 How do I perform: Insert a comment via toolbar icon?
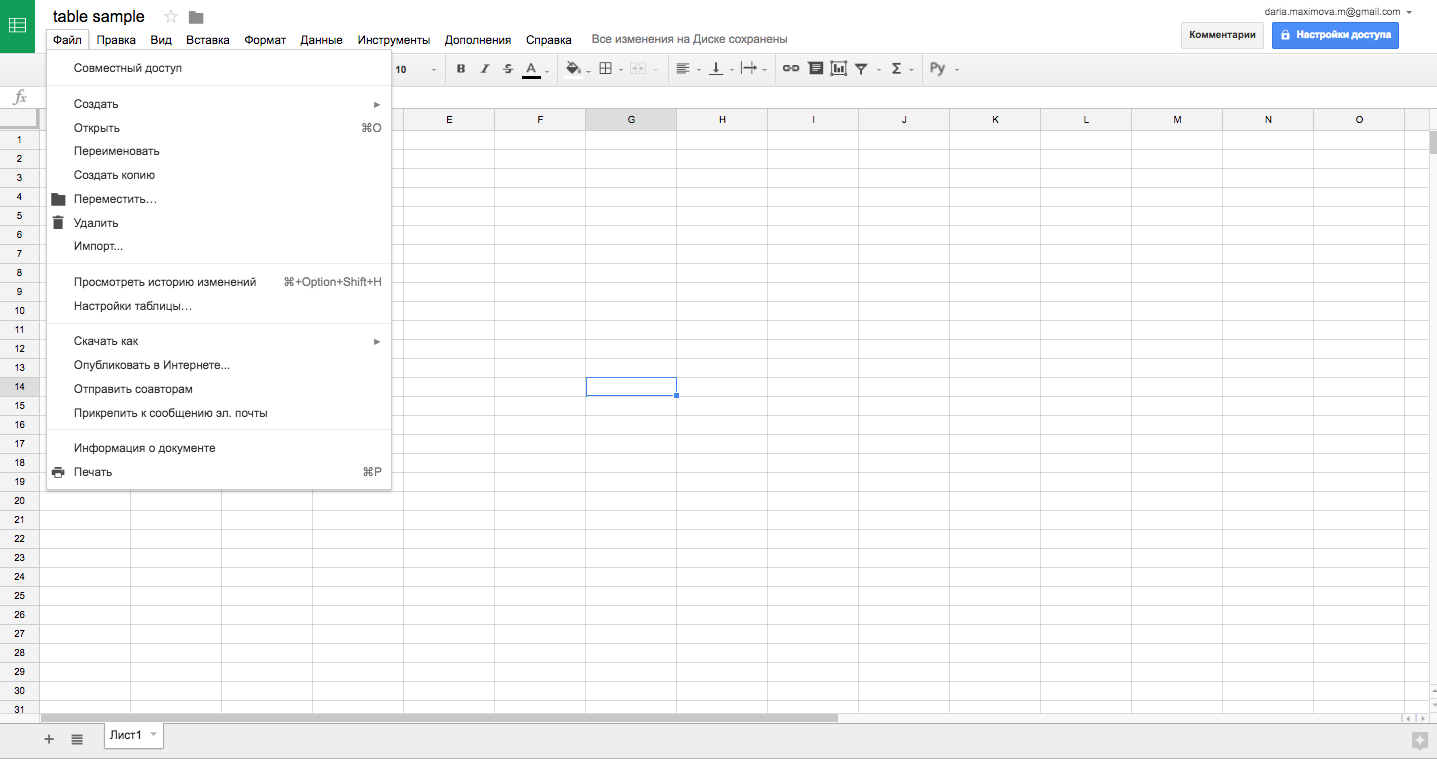point(815,69)
